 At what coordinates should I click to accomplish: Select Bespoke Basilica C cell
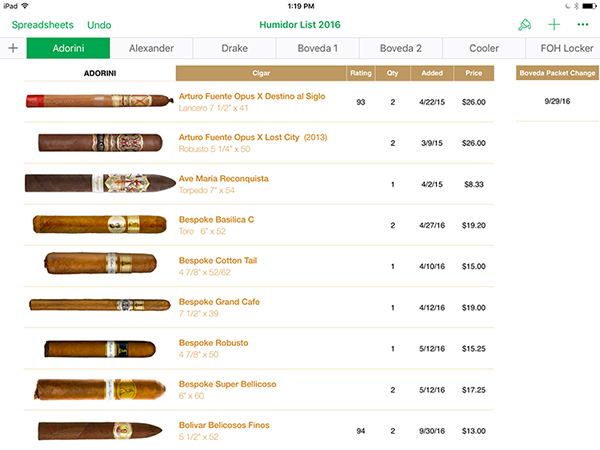(261, 225)
